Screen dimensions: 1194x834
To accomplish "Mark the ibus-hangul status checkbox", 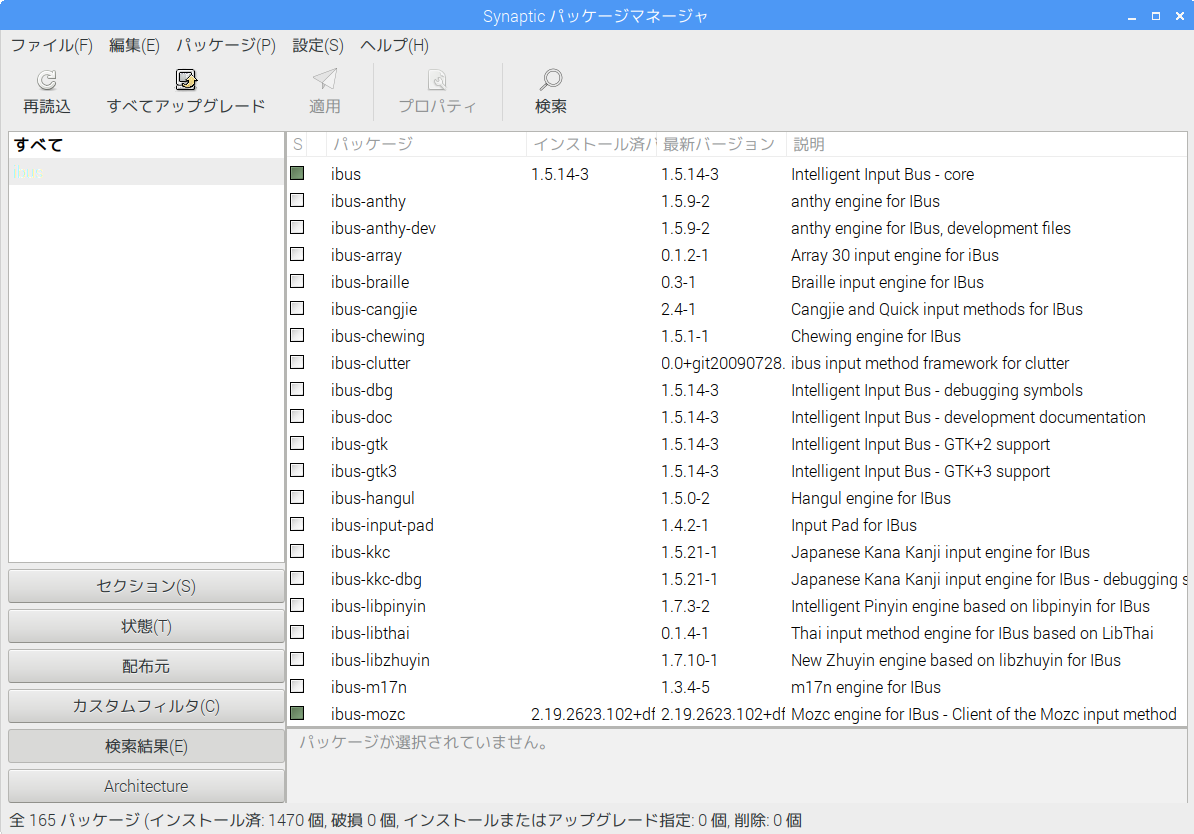I will [x=297, y=497].
